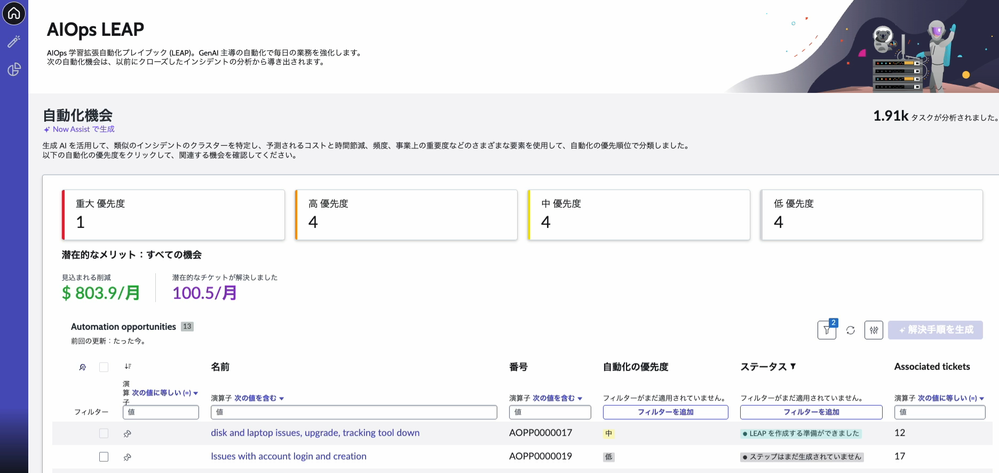Click the 解決手順を生成 button
999x473 pixels.
[935, 330]
